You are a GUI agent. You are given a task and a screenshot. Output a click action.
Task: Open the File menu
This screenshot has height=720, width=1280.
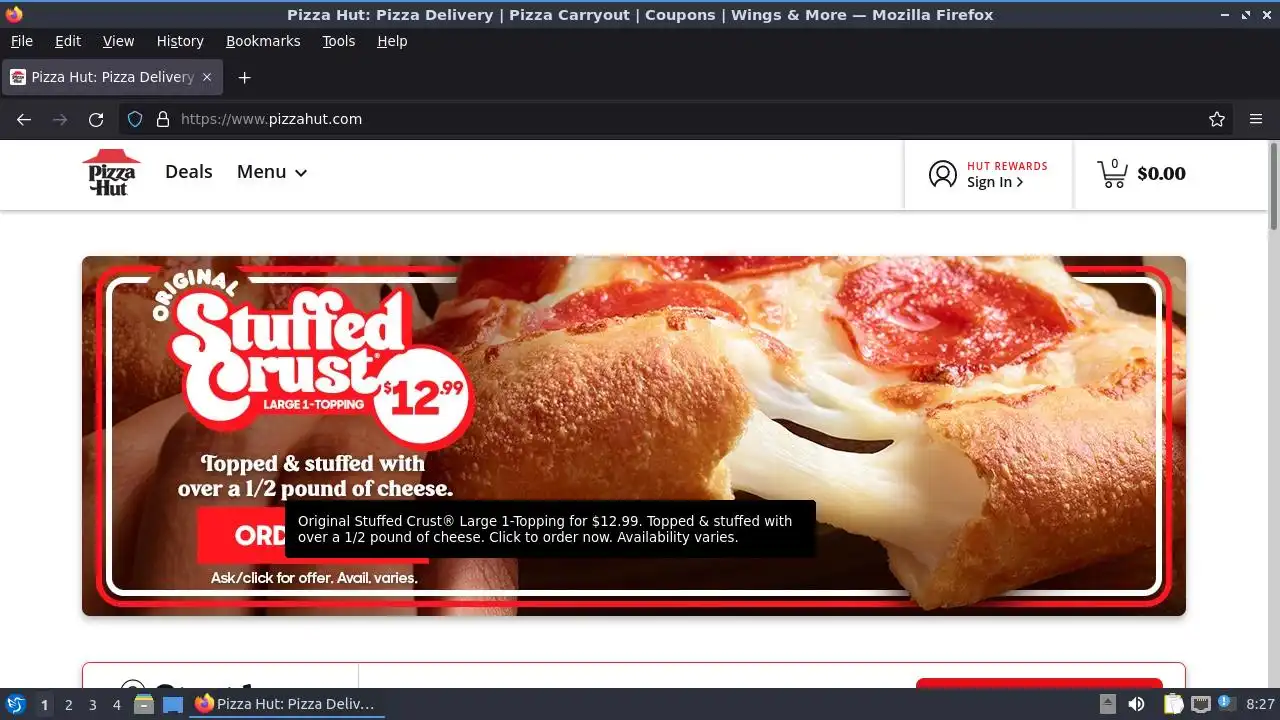pyautogui.click(x=21, y=41)
